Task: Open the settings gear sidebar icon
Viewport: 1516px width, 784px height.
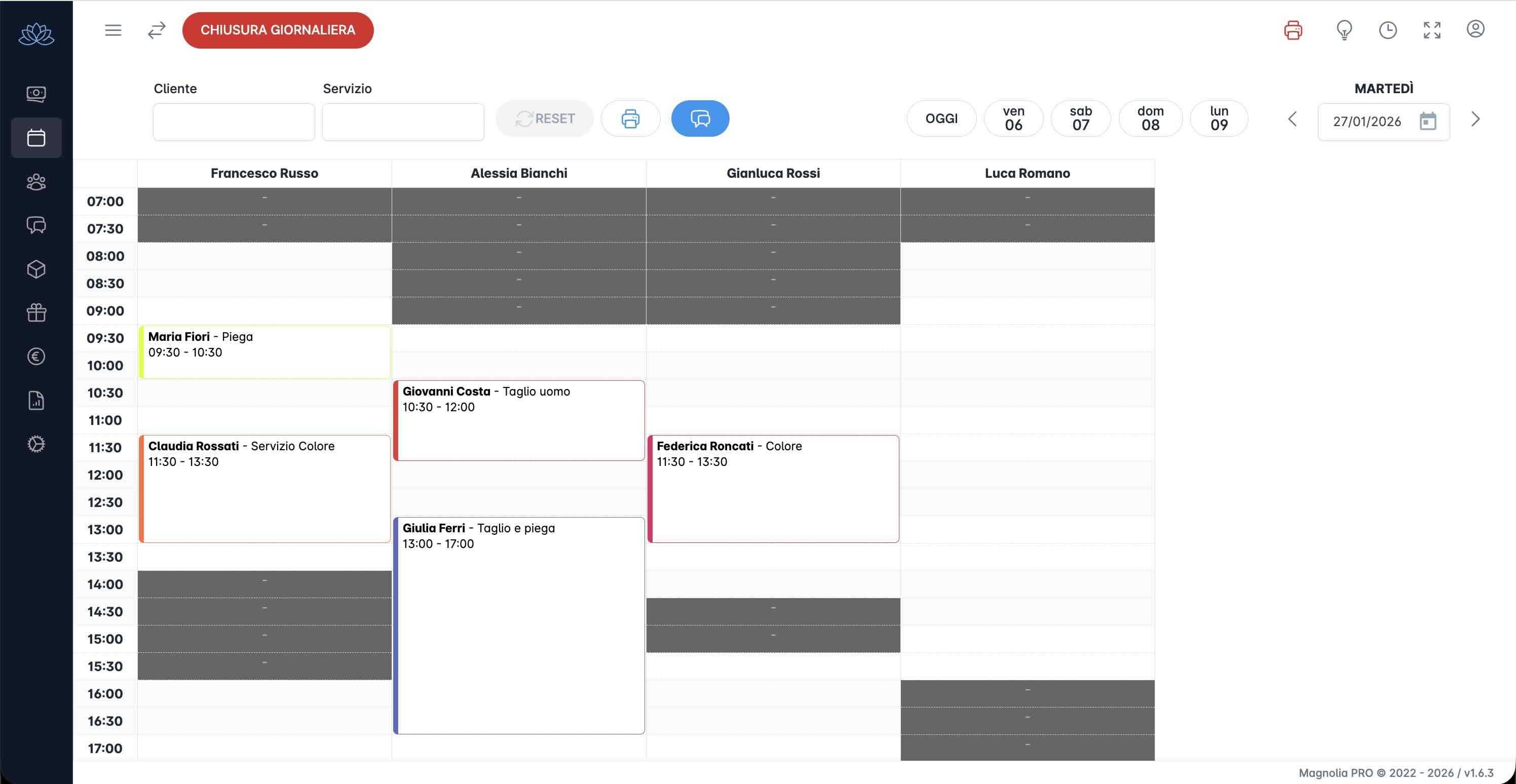Action: click(36, 444)
